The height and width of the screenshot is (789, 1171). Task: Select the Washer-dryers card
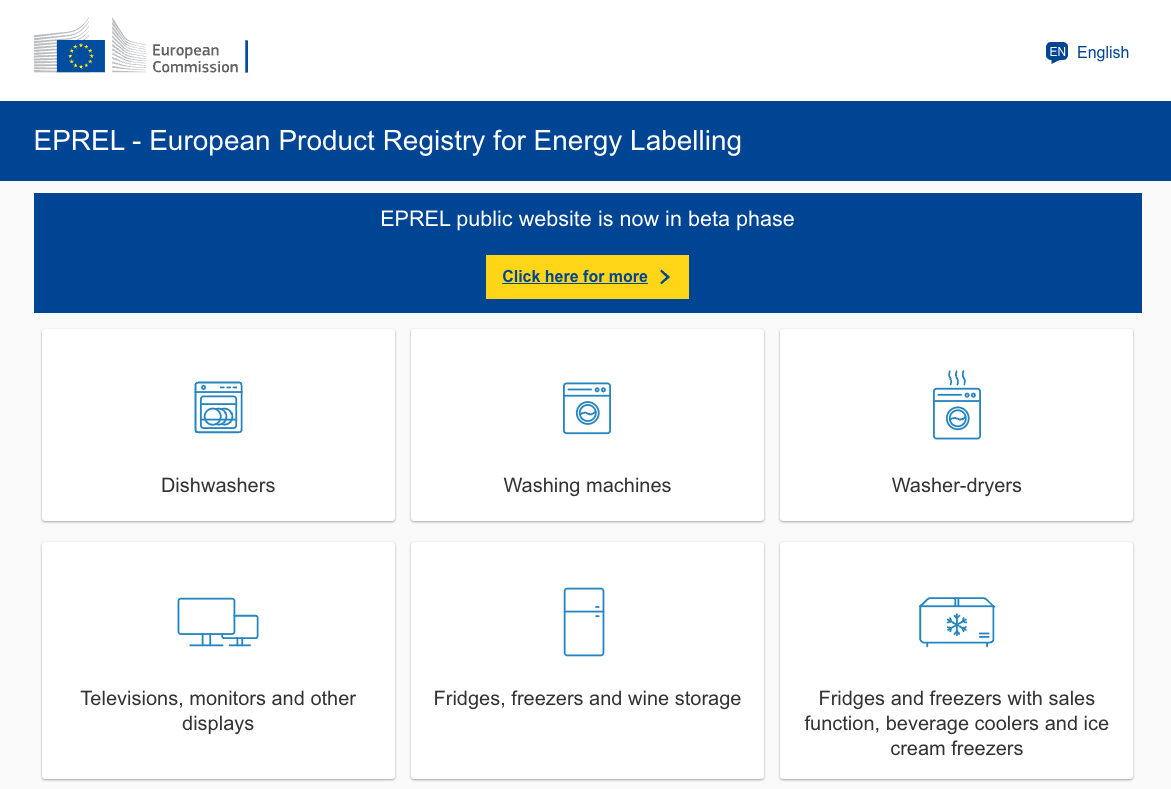[x=956, y=424]
